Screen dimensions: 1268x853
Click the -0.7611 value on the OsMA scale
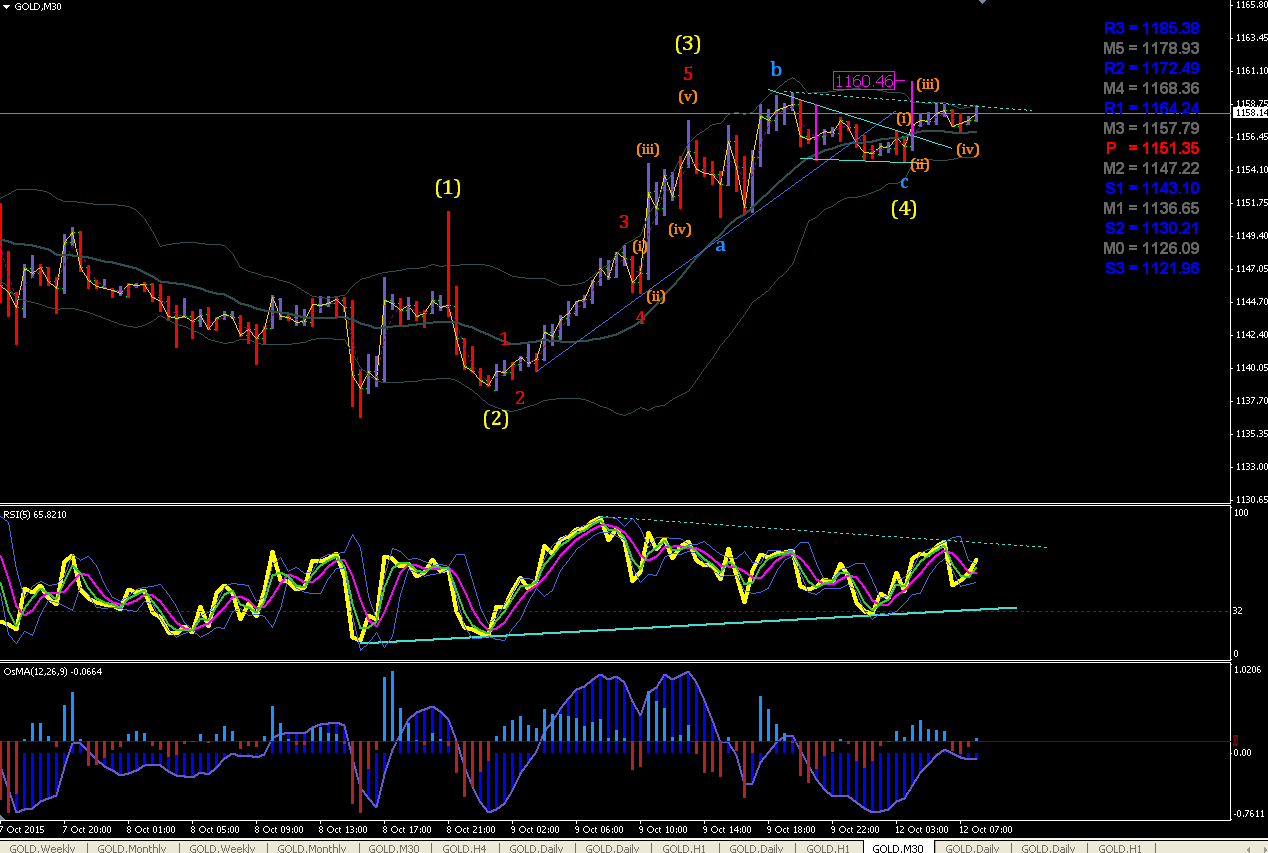coord(1250,814)
